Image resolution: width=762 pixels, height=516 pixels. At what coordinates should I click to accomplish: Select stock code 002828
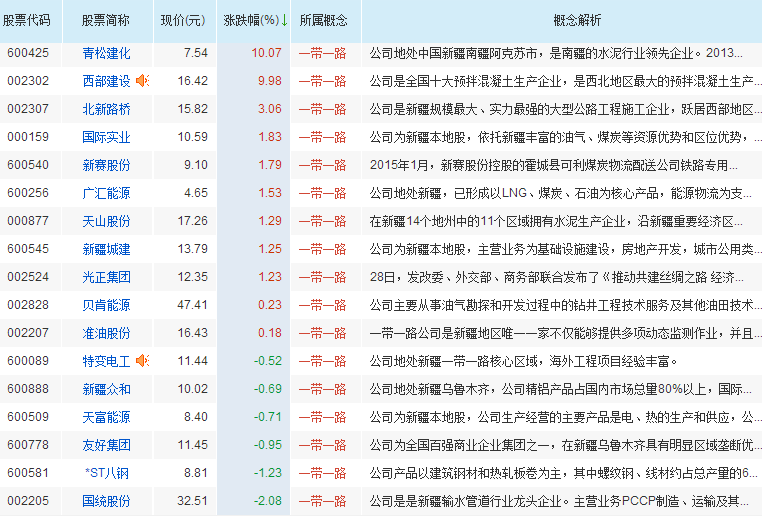click(x=28, y=305)
